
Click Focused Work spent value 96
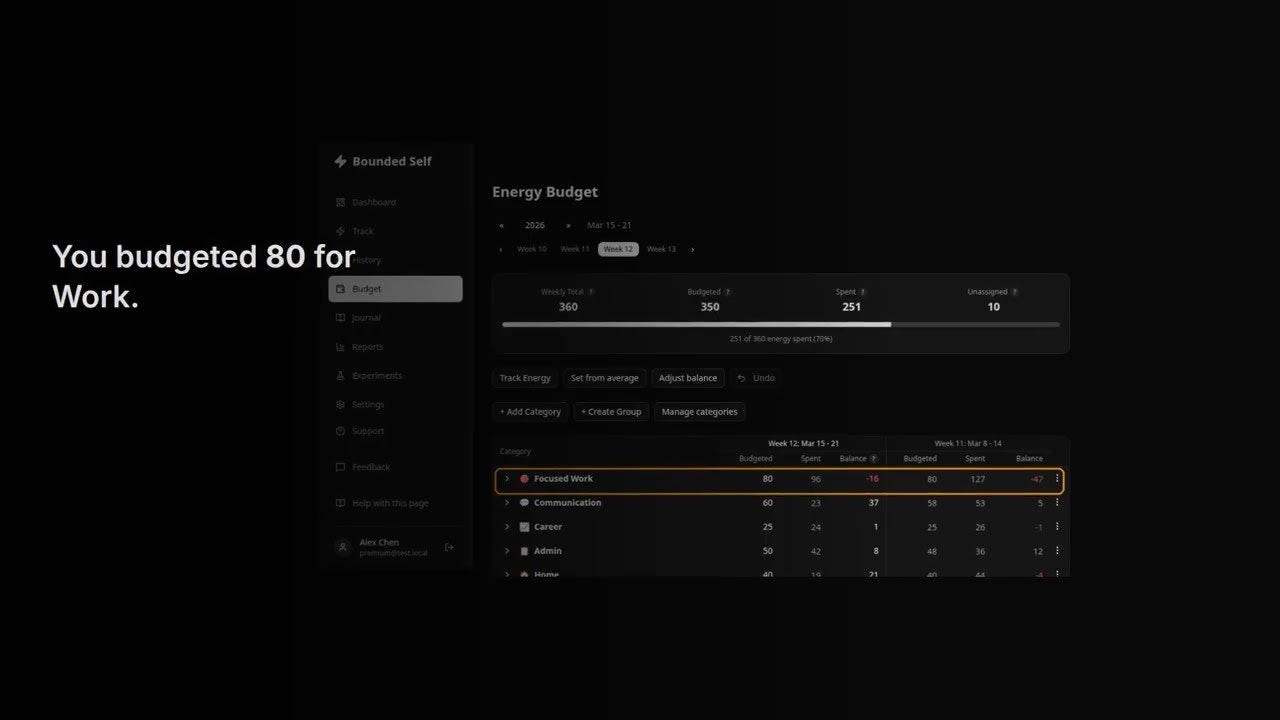click(816, 479)
